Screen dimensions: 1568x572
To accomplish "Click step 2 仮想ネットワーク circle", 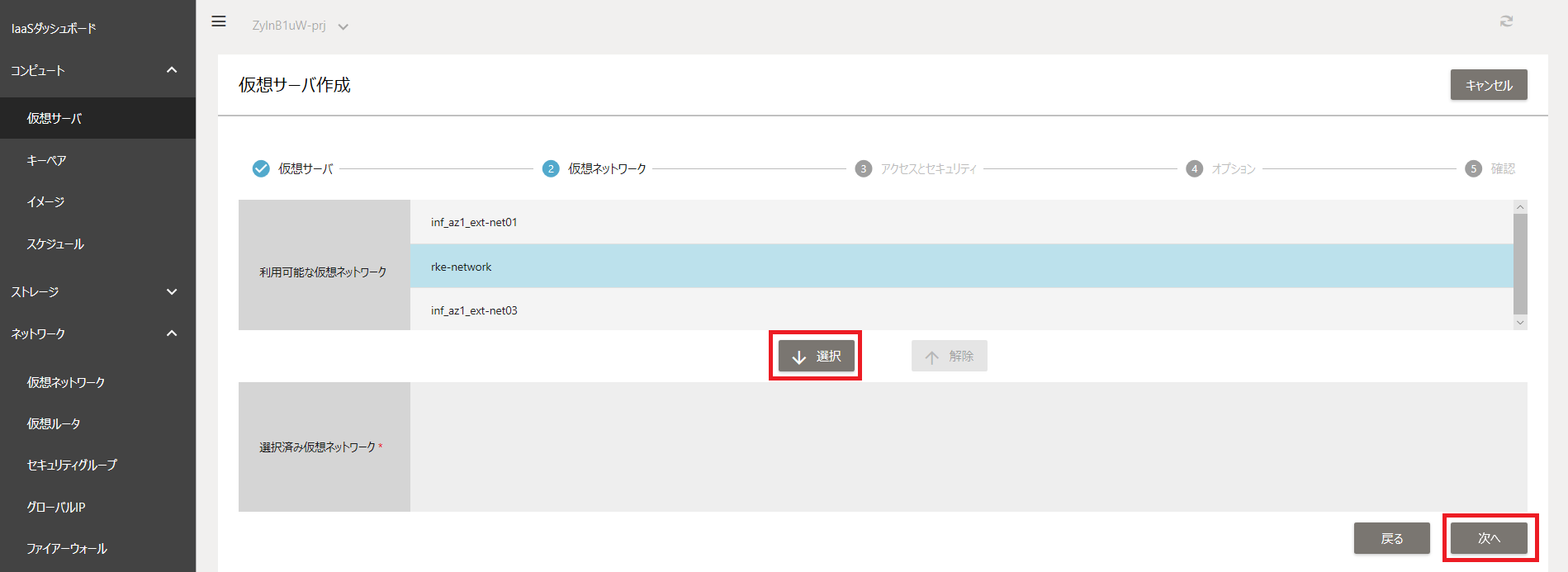I will 551,168.
